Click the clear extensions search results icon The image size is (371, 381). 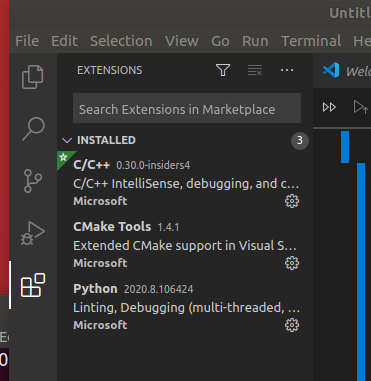(255, 70)
